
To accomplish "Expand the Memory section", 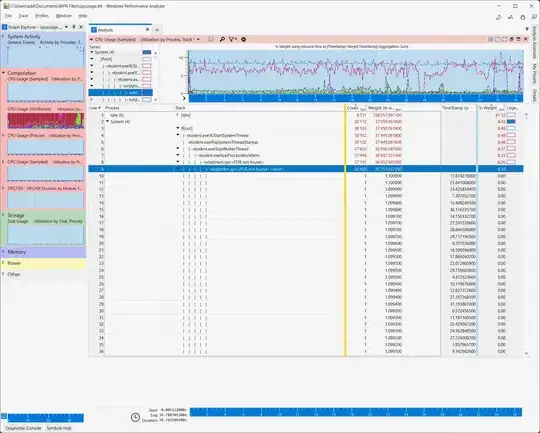I will (x=3, y=252).
